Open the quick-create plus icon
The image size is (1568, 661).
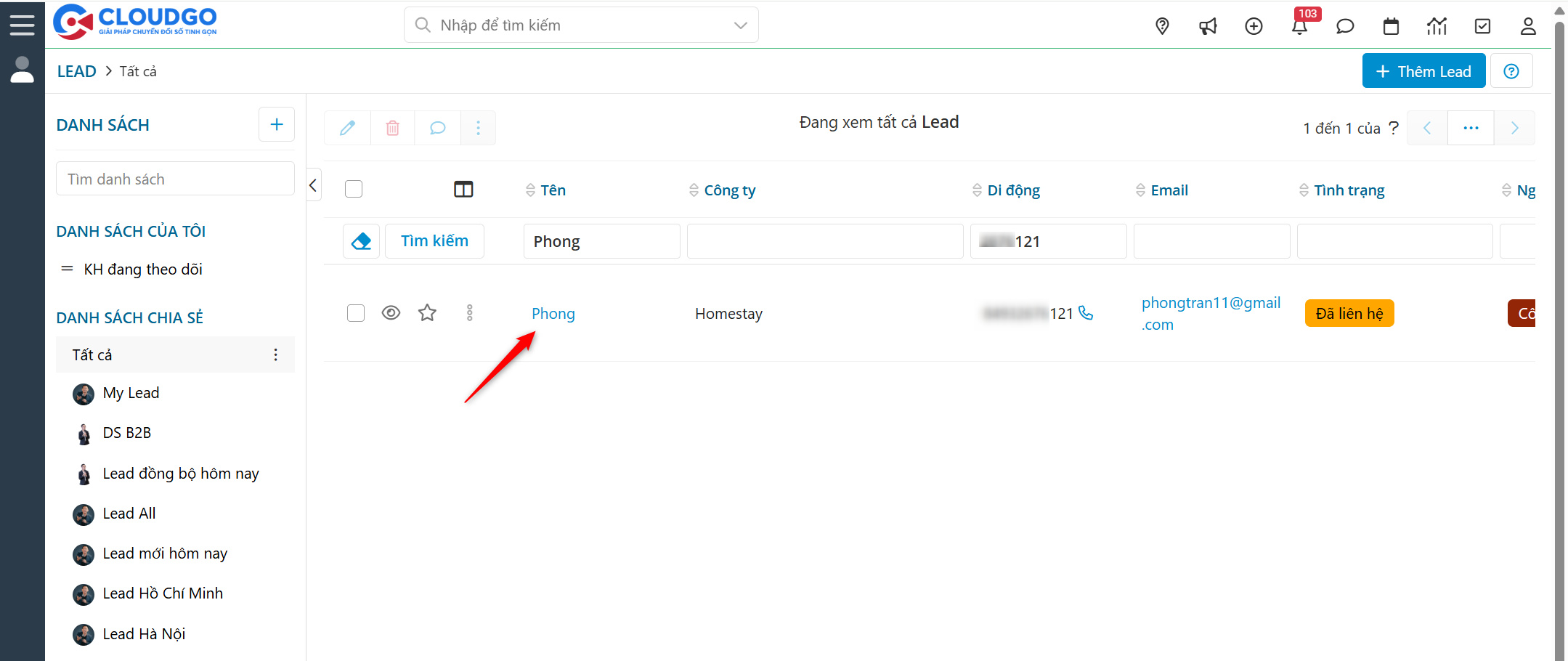point(1254,26)
